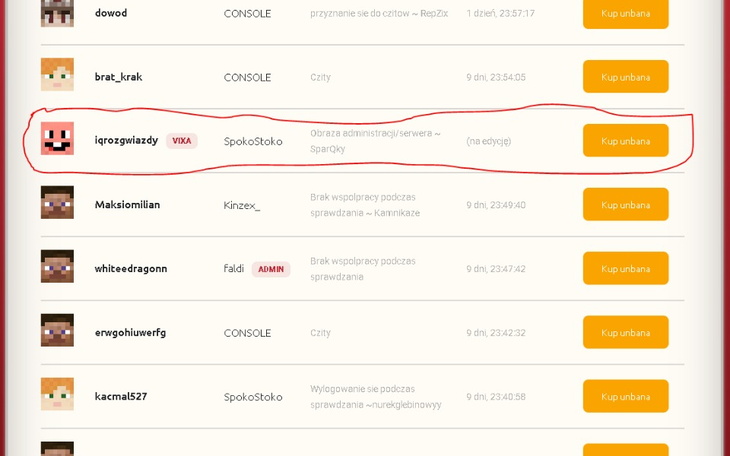
Task: Open the whiteedragonn player name
Action: (x=131, y=268)
